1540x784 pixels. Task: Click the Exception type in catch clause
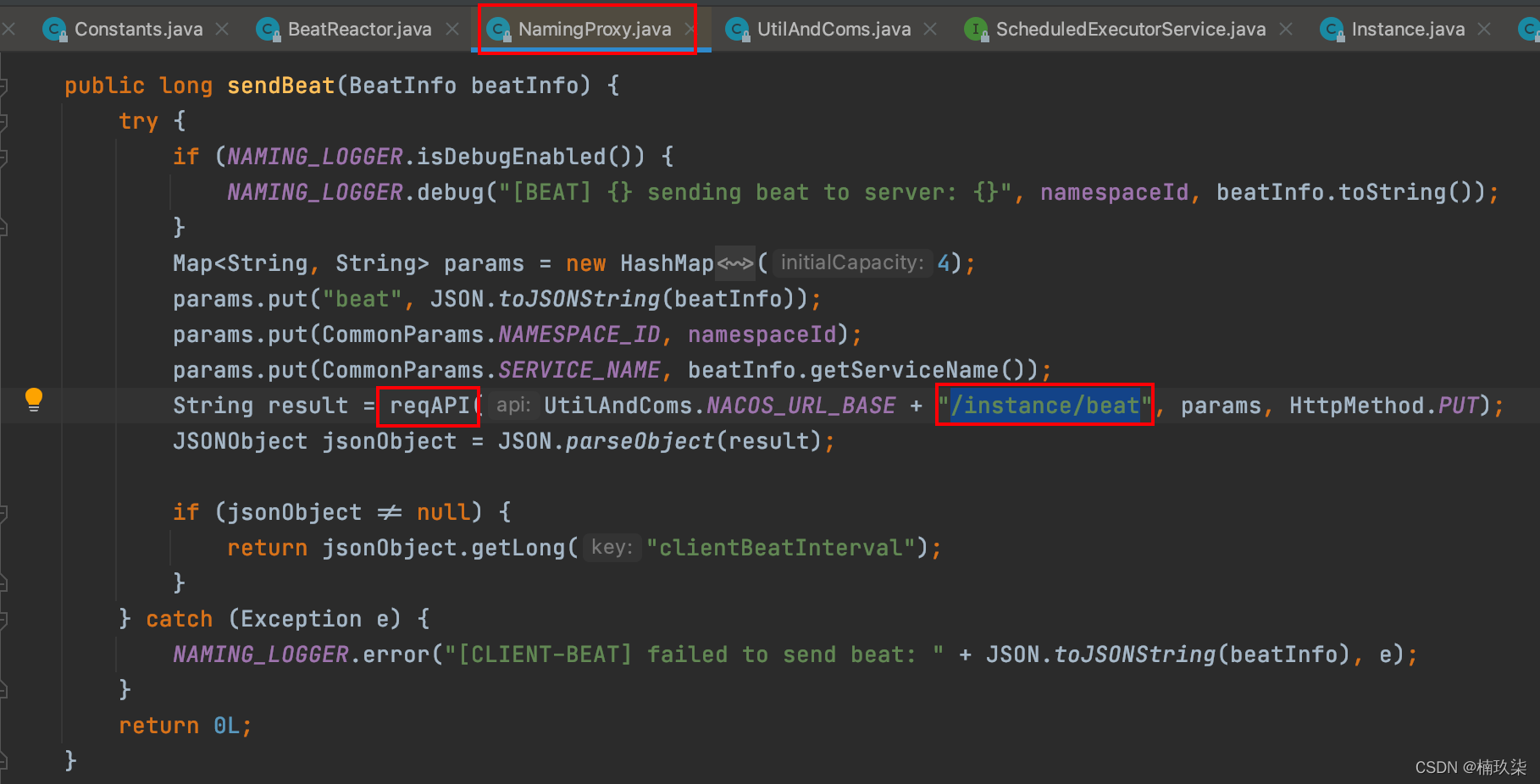301,619
